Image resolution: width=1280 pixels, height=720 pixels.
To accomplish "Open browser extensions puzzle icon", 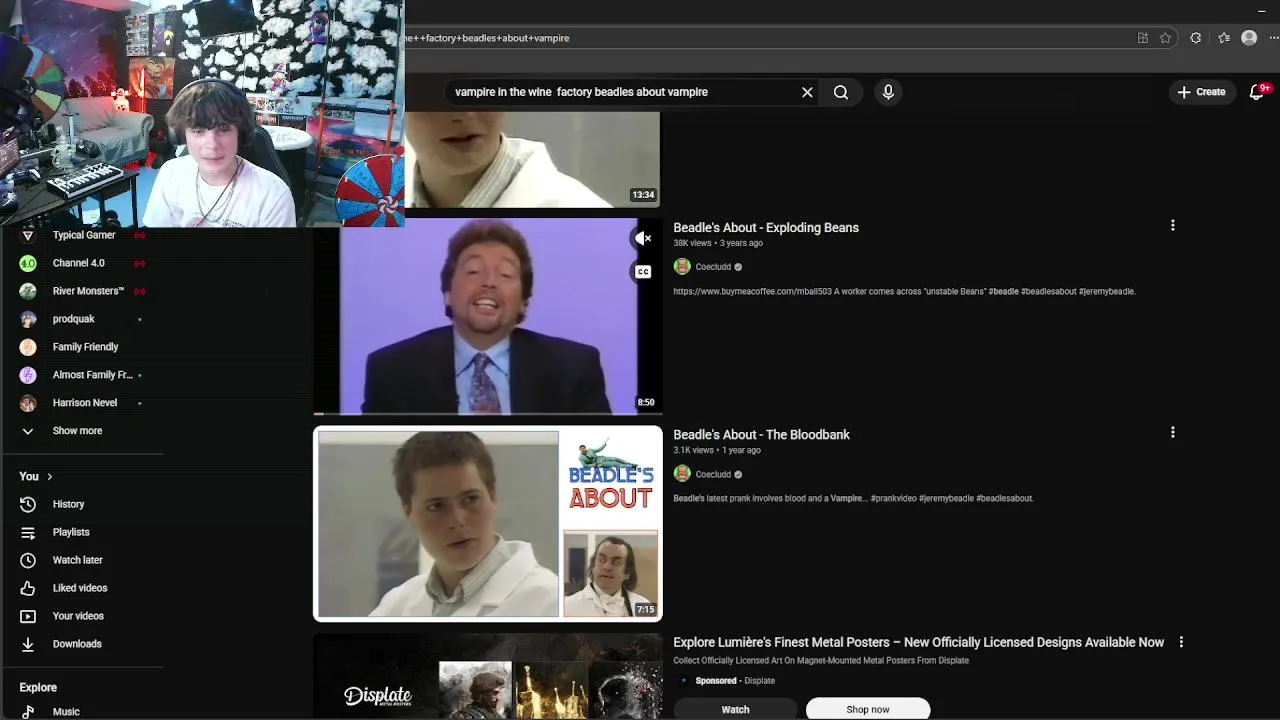I will click(x=1195, y=38).
